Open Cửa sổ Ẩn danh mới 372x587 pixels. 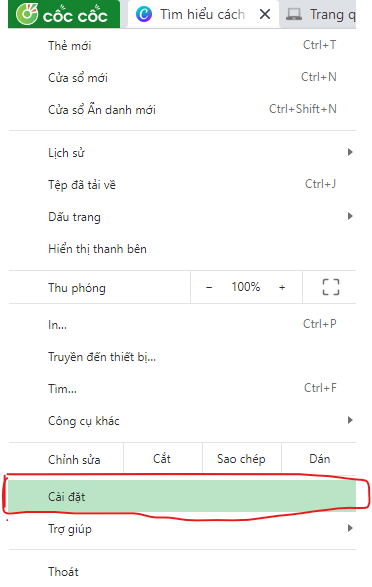coord(182,110)
